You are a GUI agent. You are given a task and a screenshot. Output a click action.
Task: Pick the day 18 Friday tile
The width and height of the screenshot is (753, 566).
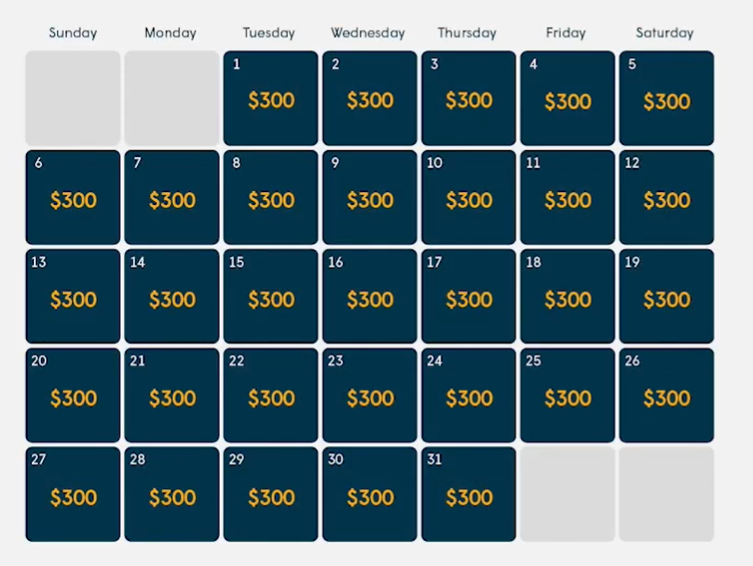point(568,296)
